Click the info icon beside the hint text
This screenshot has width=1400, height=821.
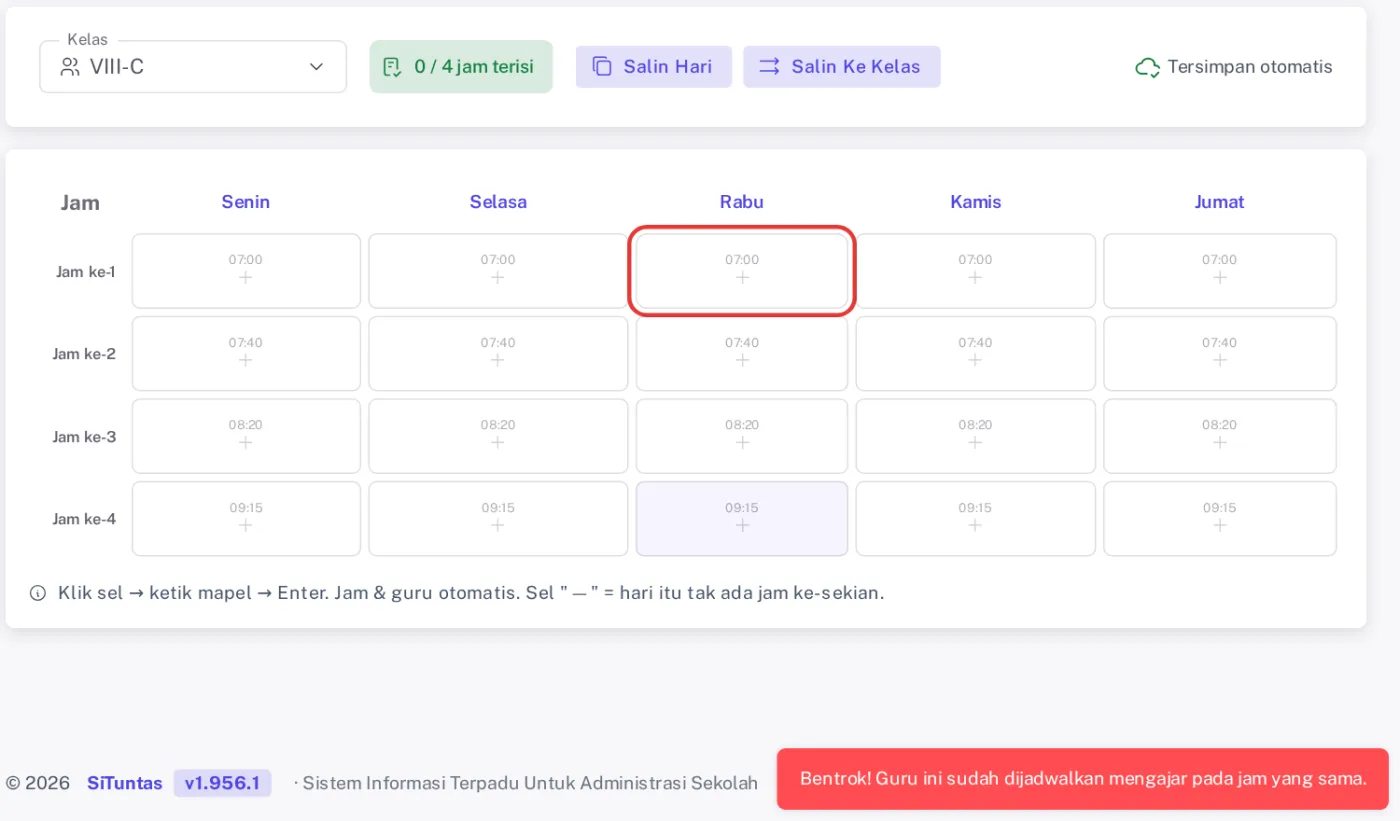pos(38,593)
